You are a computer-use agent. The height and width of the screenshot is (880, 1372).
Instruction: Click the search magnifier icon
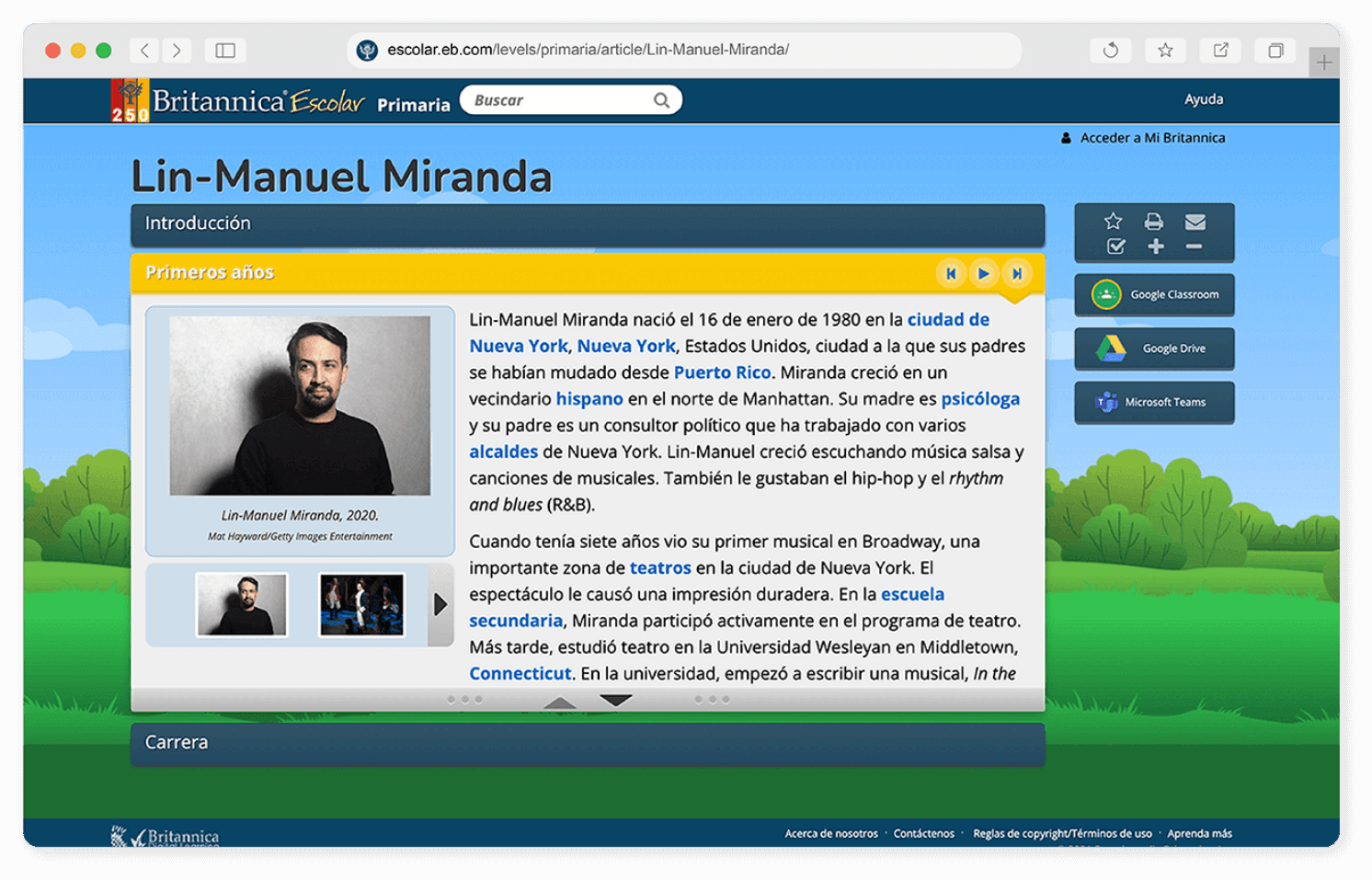pos(661,100)
